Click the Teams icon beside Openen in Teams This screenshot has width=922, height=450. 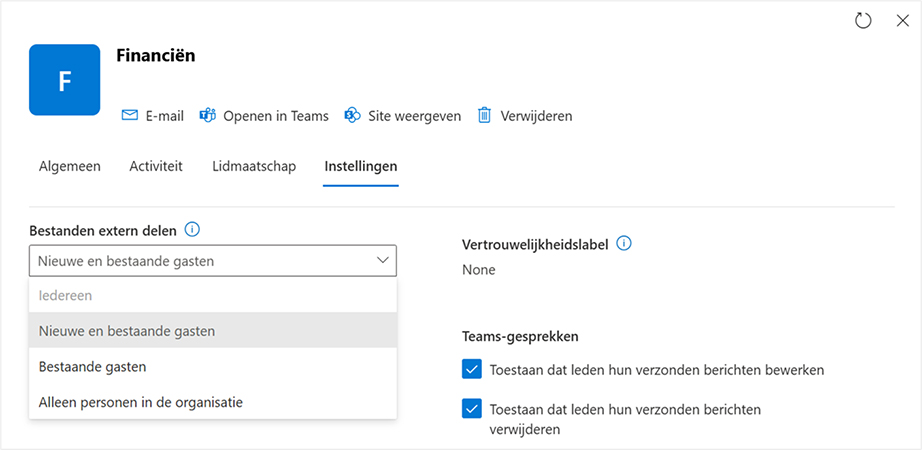click(x=208, y=115)
